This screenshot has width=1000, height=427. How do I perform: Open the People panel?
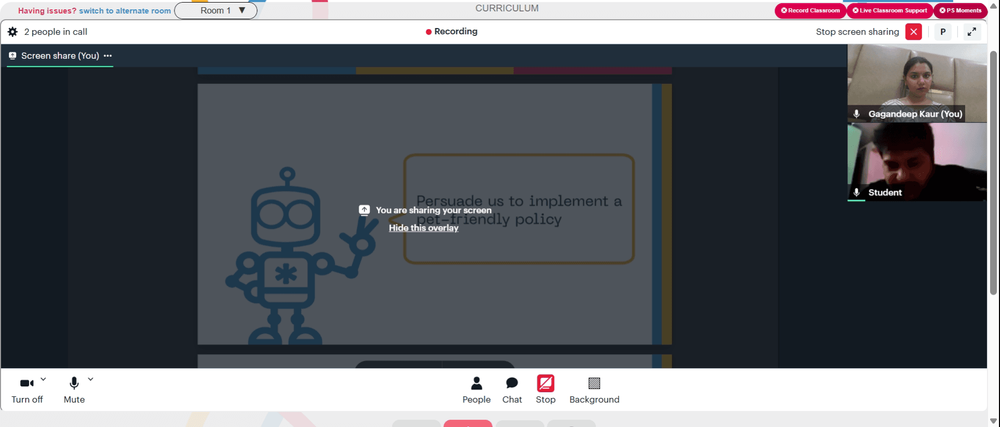476,389
